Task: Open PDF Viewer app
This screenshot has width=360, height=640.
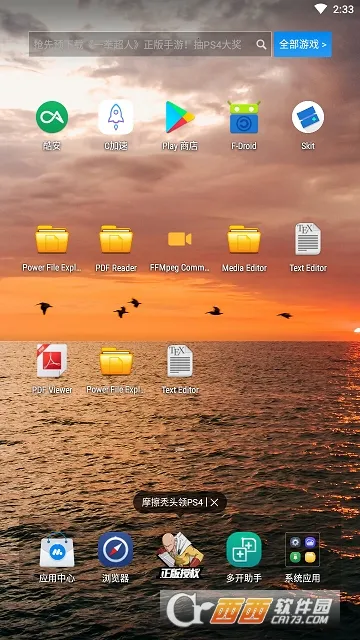Action: 52,360
